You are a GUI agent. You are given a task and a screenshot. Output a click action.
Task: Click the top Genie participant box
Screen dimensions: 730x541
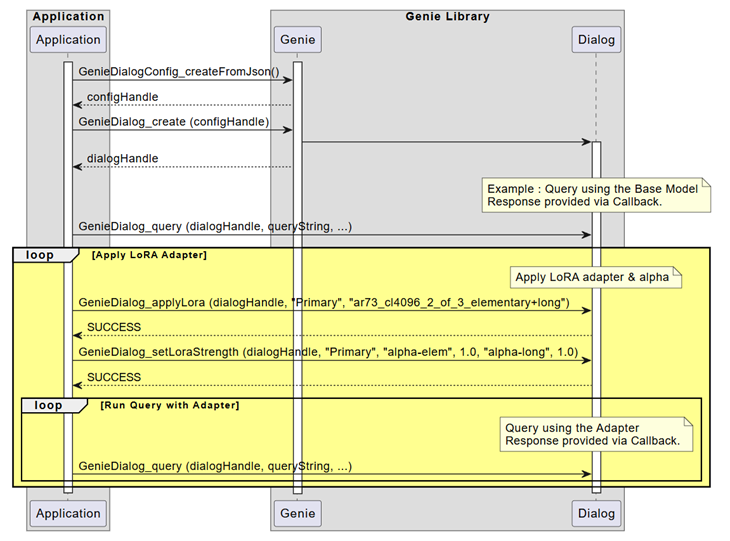(x=297, y=40)
